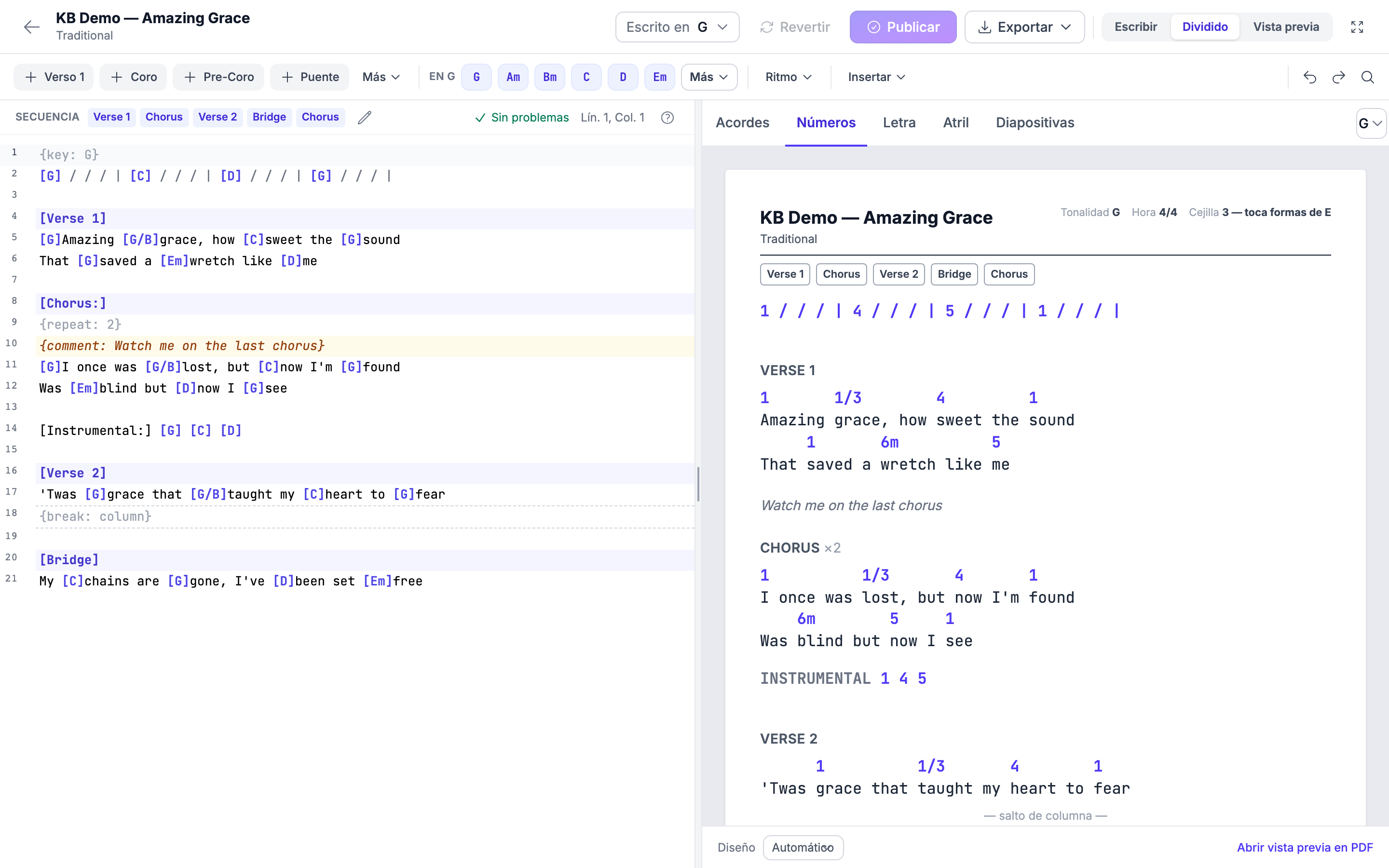Switch to the Acordes tab
This screenshot has width=1389, height=868.
pyautogui.click(x=742, y=122)
